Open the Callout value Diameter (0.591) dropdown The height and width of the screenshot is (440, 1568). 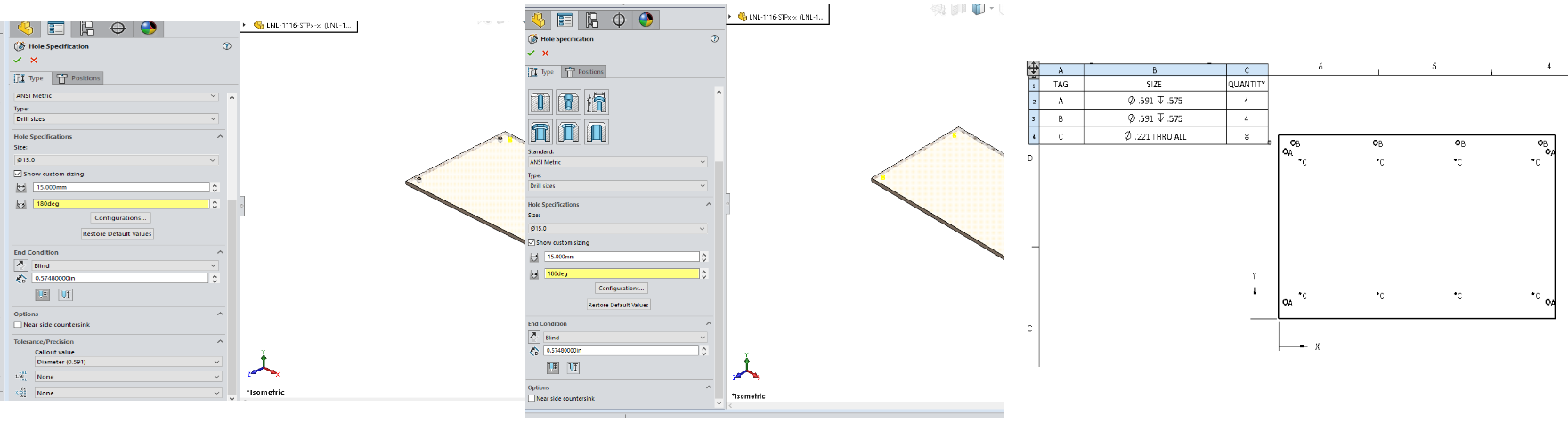pos(127,362)
